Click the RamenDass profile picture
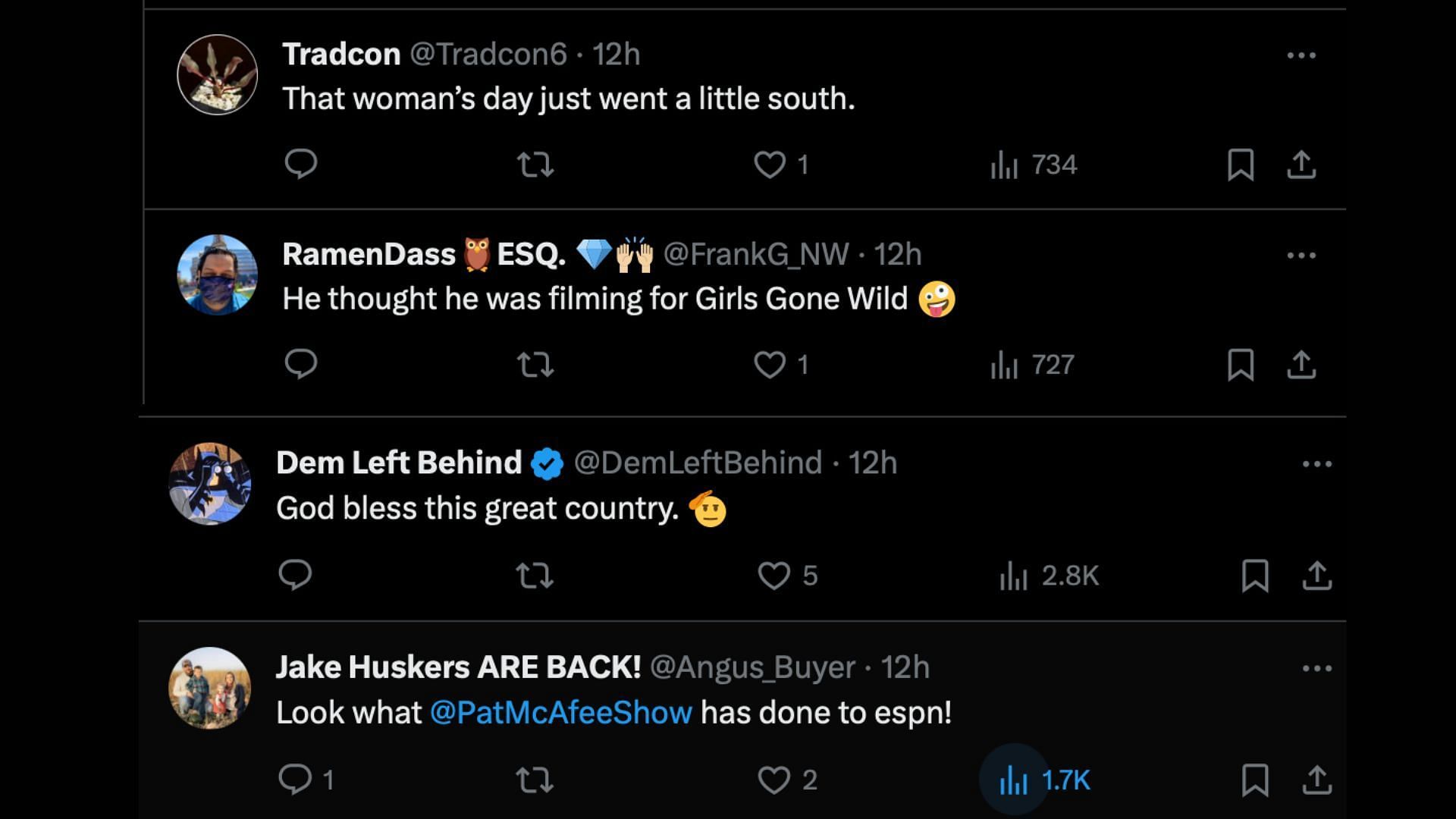Viewport: 1456px width, 819px height. coord(217,275)
